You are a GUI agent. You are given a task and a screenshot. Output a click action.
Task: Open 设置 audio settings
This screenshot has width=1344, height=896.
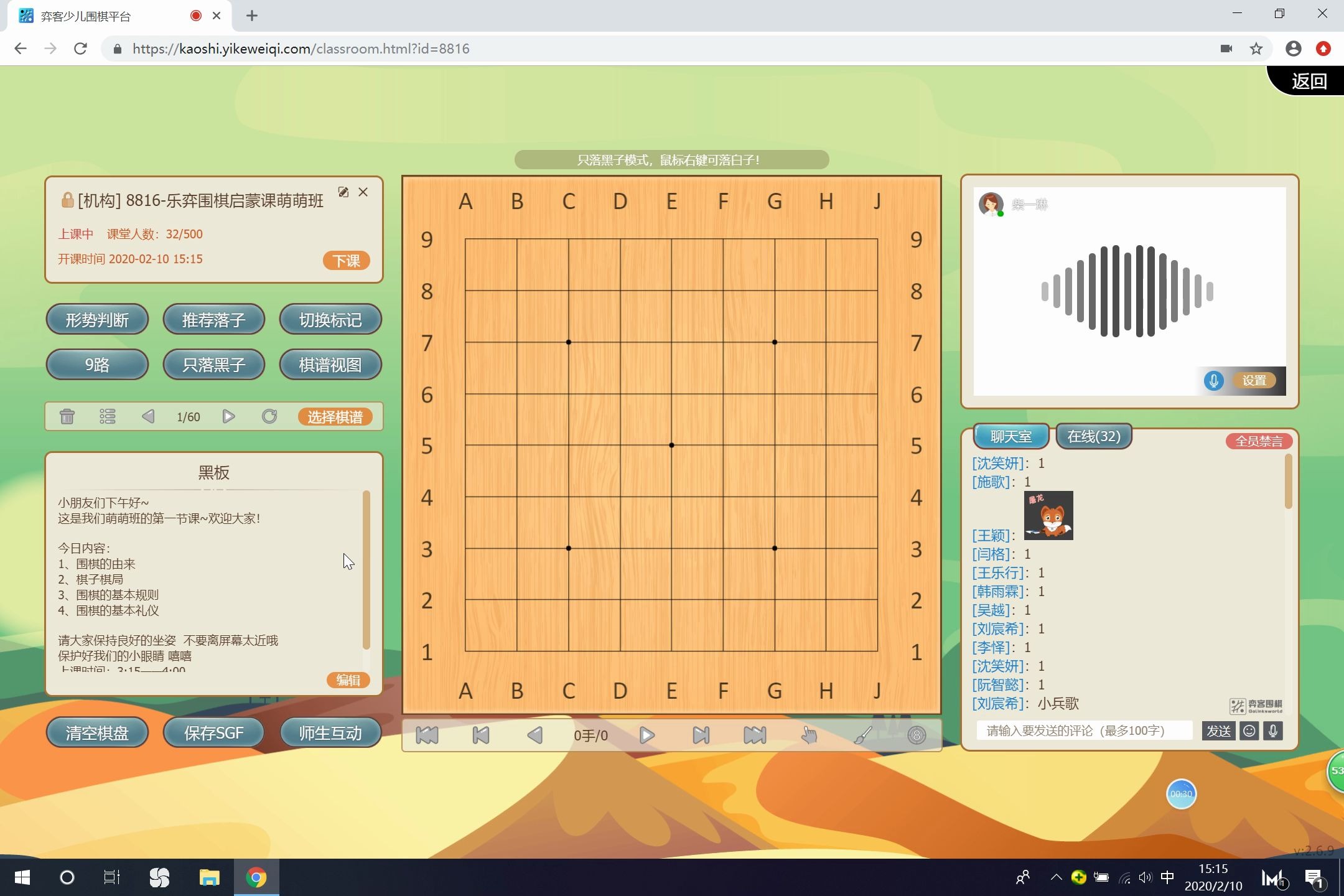click(1254, 380)
